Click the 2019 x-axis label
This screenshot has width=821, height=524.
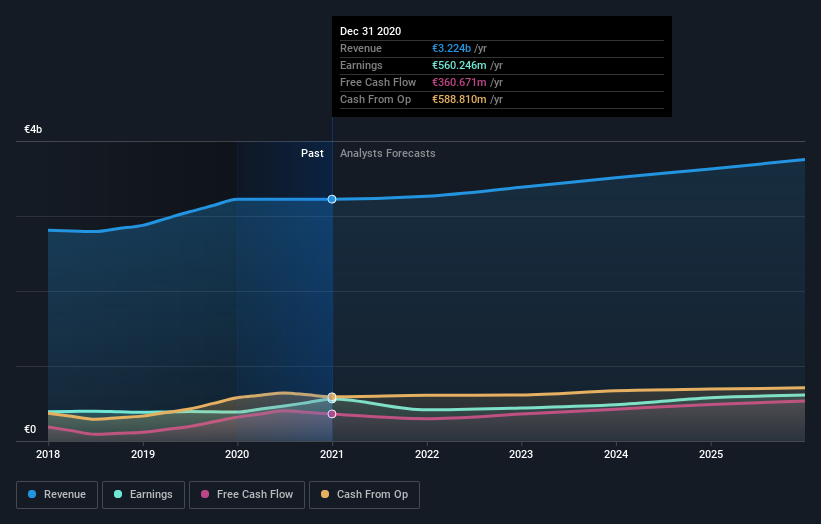(x=143, y=454)
